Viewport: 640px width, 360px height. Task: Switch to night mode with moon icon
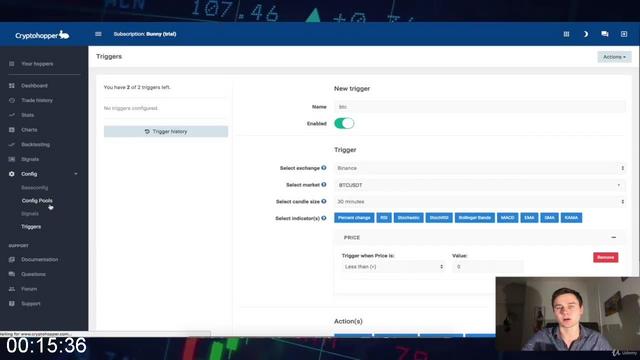point(586,34)
